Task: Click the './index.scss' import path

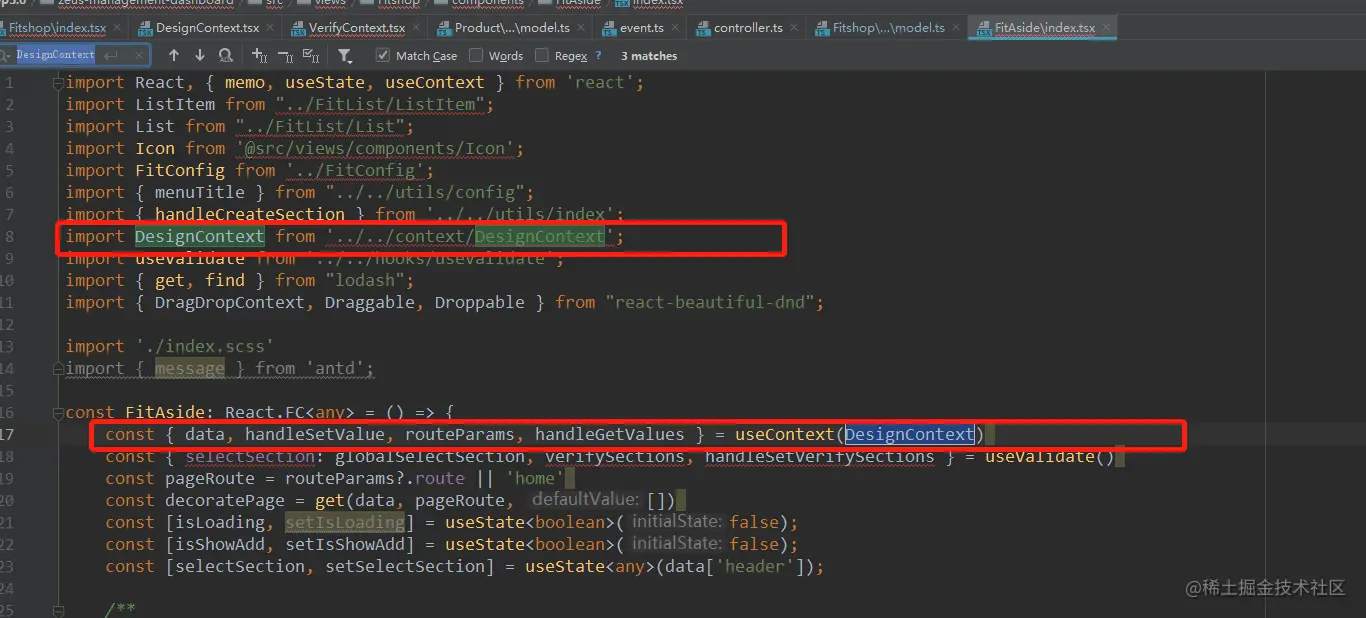Action: (x=204, y=346)
